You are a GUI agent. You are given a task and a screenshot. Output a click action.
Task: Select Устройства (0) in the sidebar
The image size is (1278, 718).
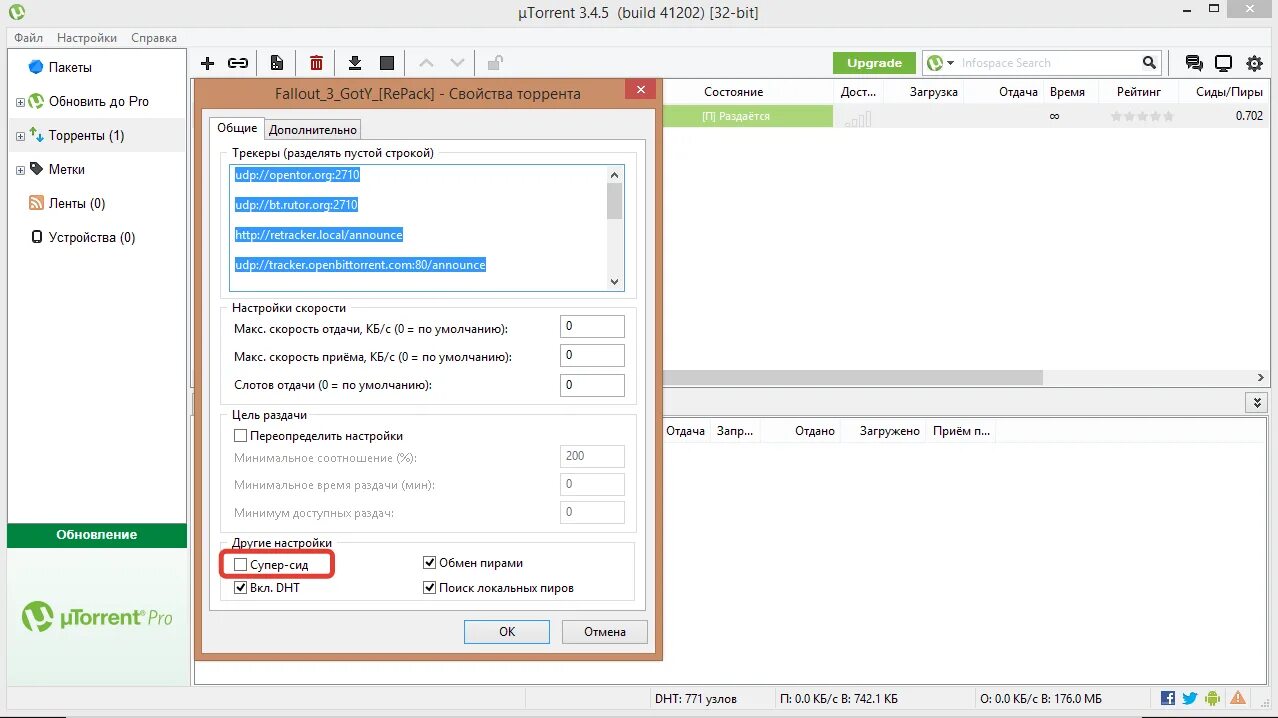click(92, 237)
